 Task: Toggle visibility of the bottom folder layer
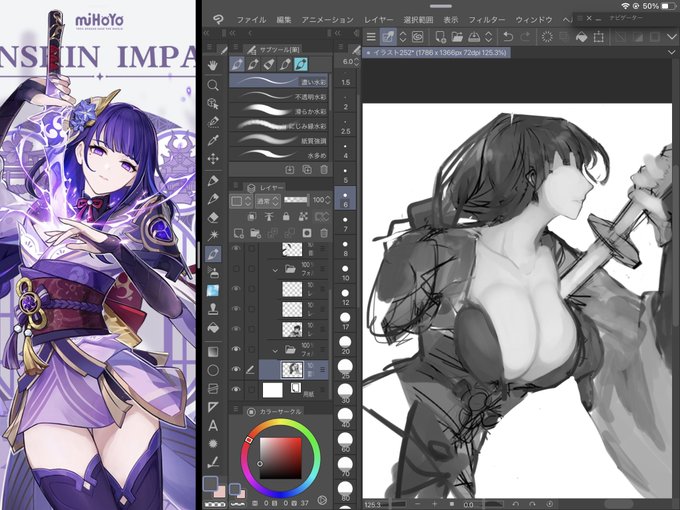236,349
